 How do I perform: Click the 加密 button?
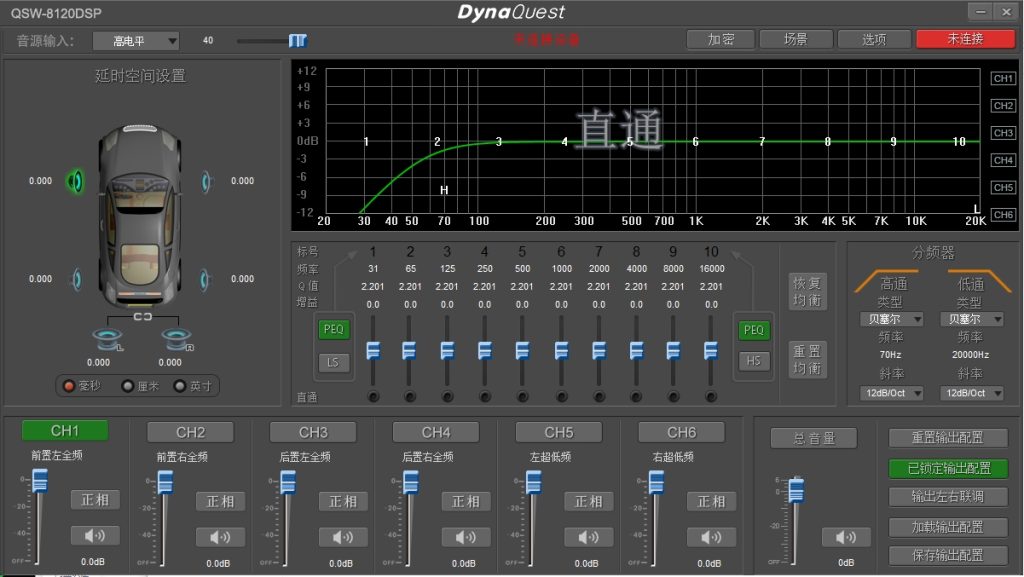coord(721,39)
